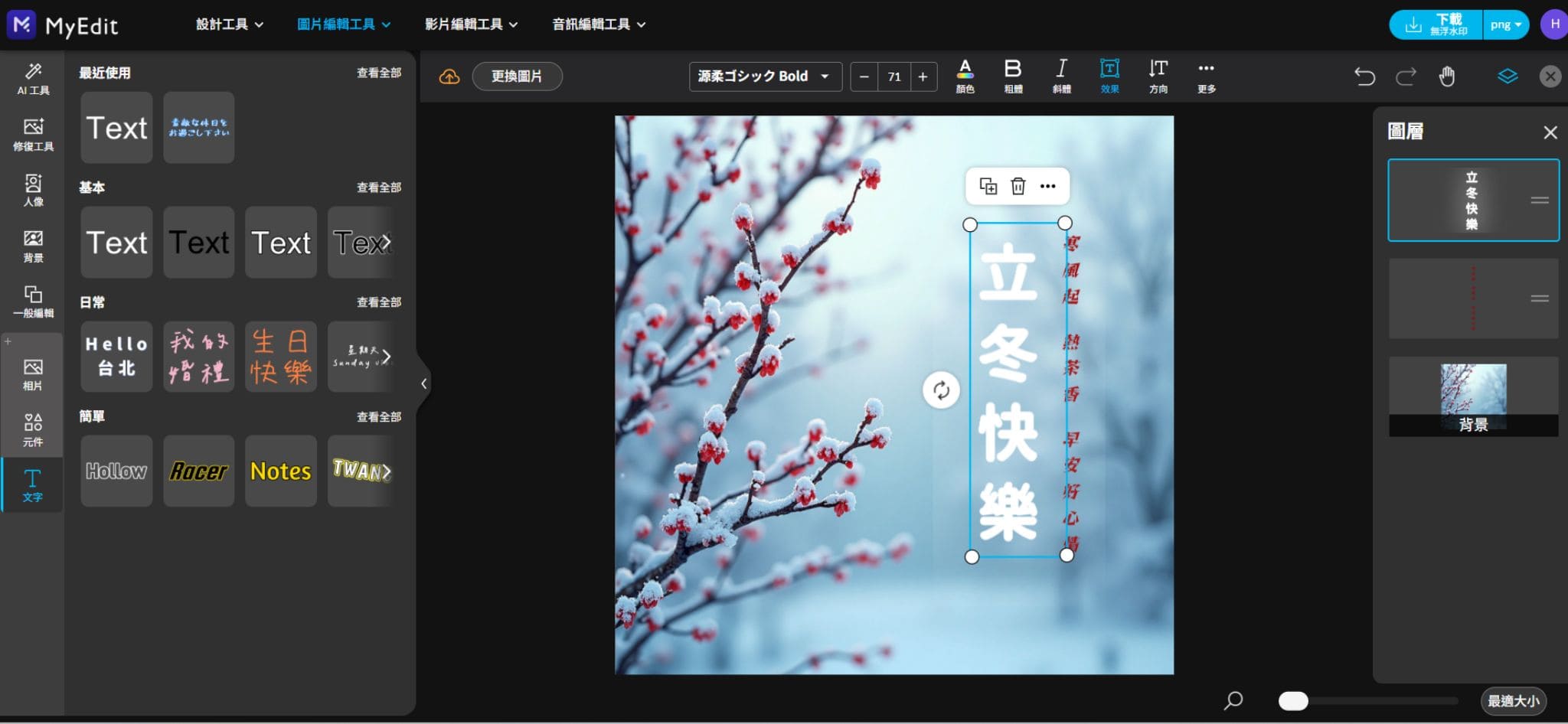Apply italic using the 斜體 icon
Image resolution: width=1568 pixels, height=724 pixels.
point(1062,76)
